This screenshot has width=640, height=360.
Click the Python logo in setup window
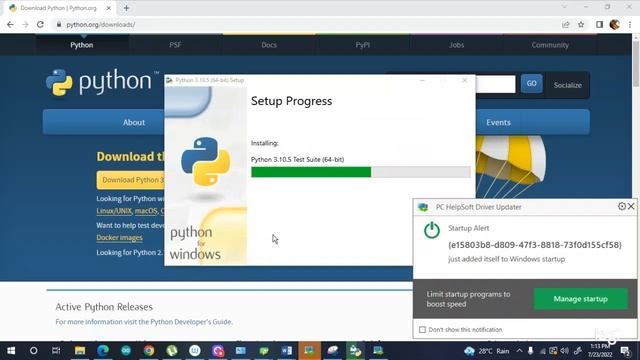tap(205, 161)
